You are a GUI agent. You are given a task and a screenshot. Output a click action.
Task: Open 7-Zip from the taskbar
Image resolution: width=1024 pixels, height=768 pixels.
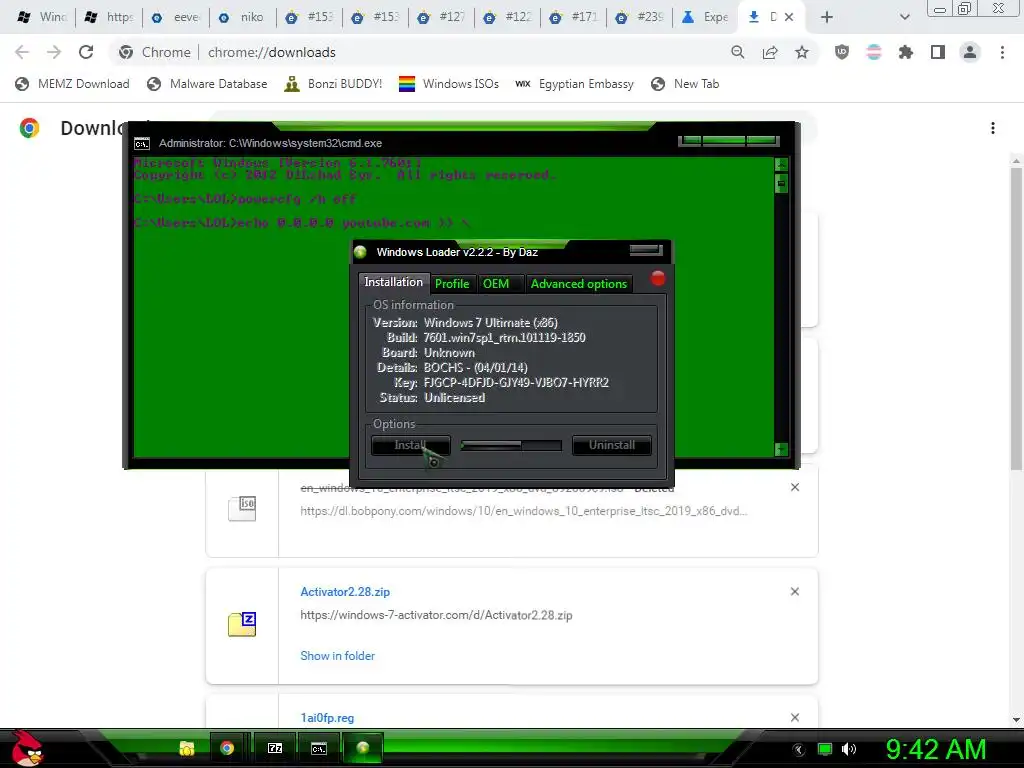point(275,748)
